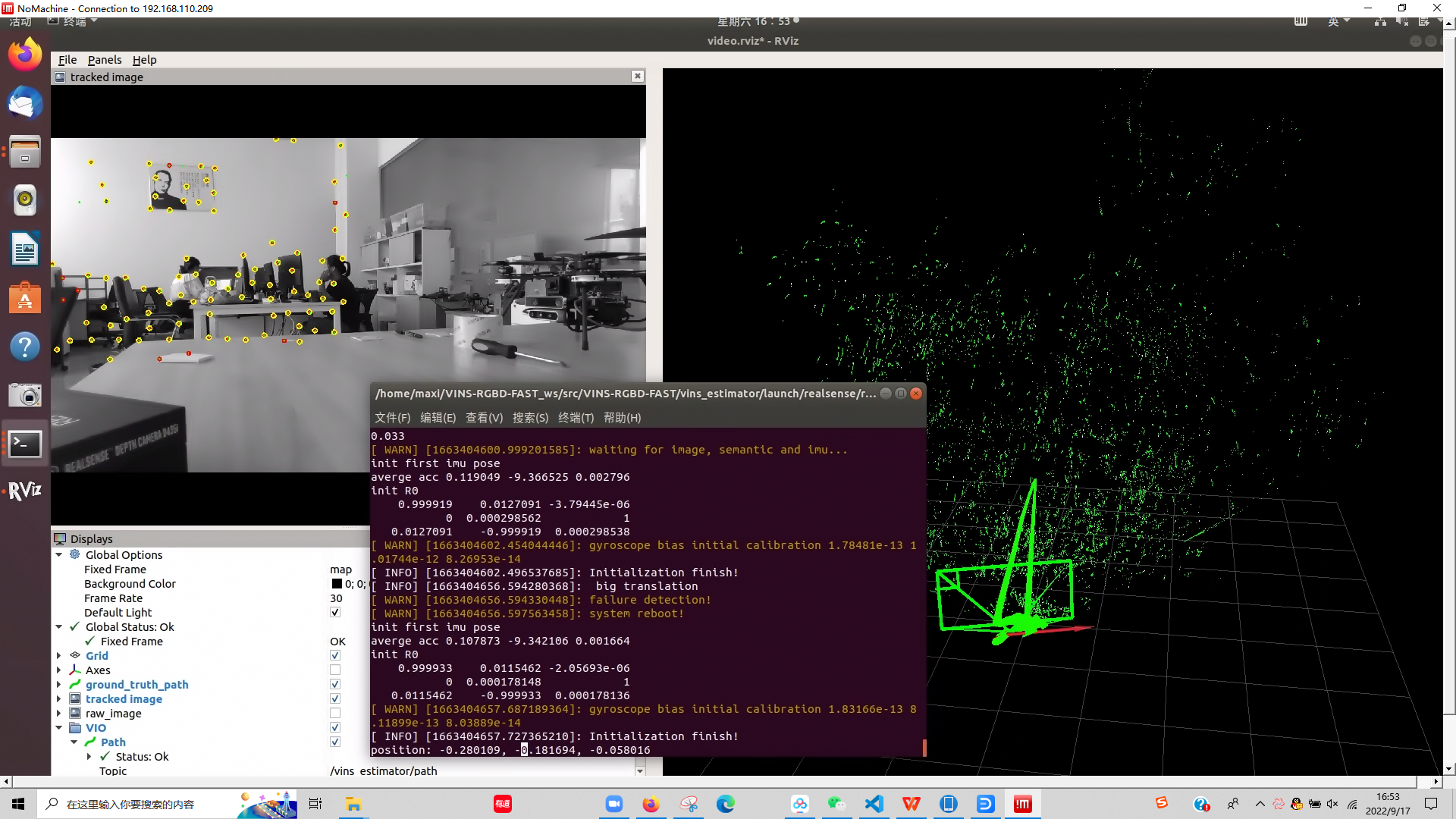Click the tracked image display's picture icon
The image size is (1456, 819).
(76, 698)
